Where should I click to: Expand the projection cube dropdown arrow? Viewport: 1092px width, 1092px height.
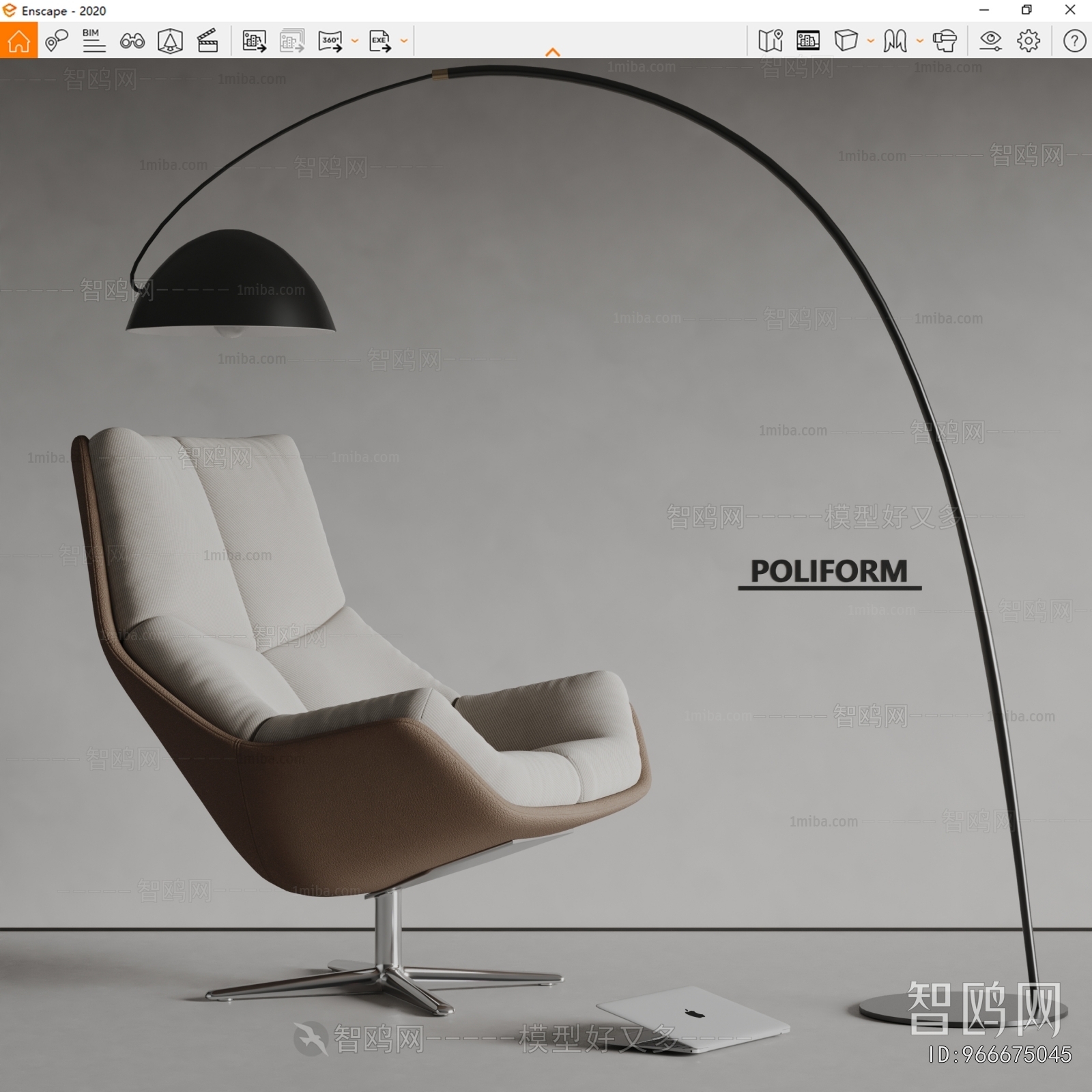tap(871, 41)
